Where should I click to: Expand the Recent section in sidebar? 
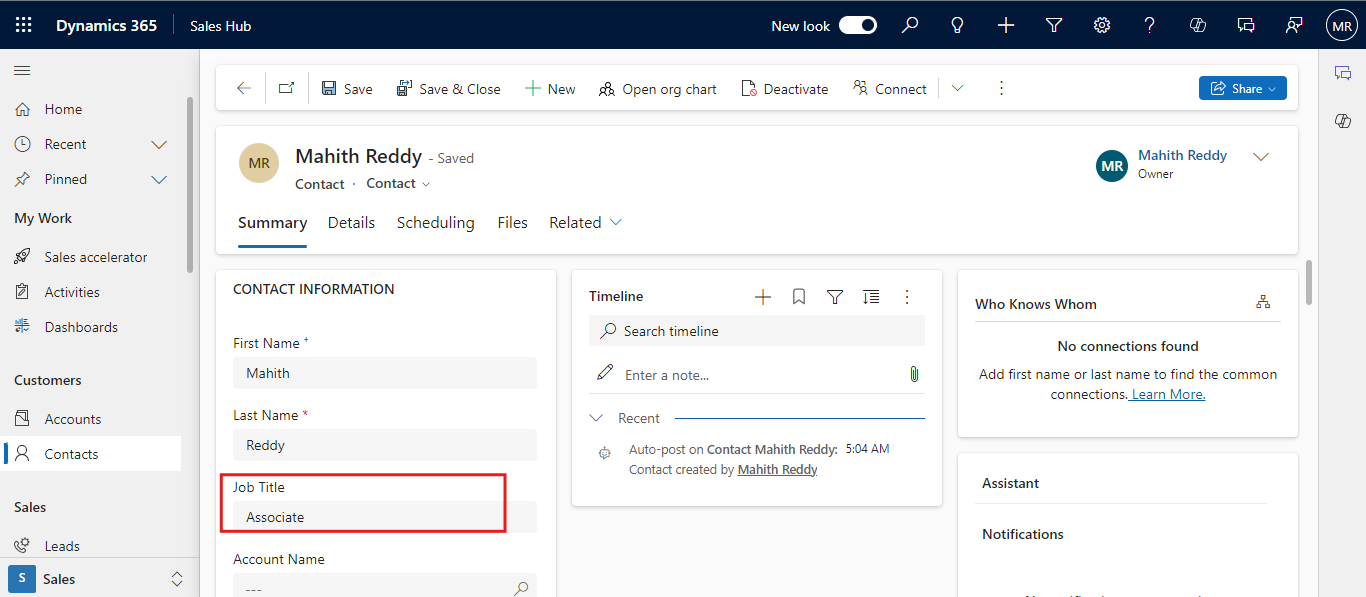pyautogui.click(x=158, y=145)
